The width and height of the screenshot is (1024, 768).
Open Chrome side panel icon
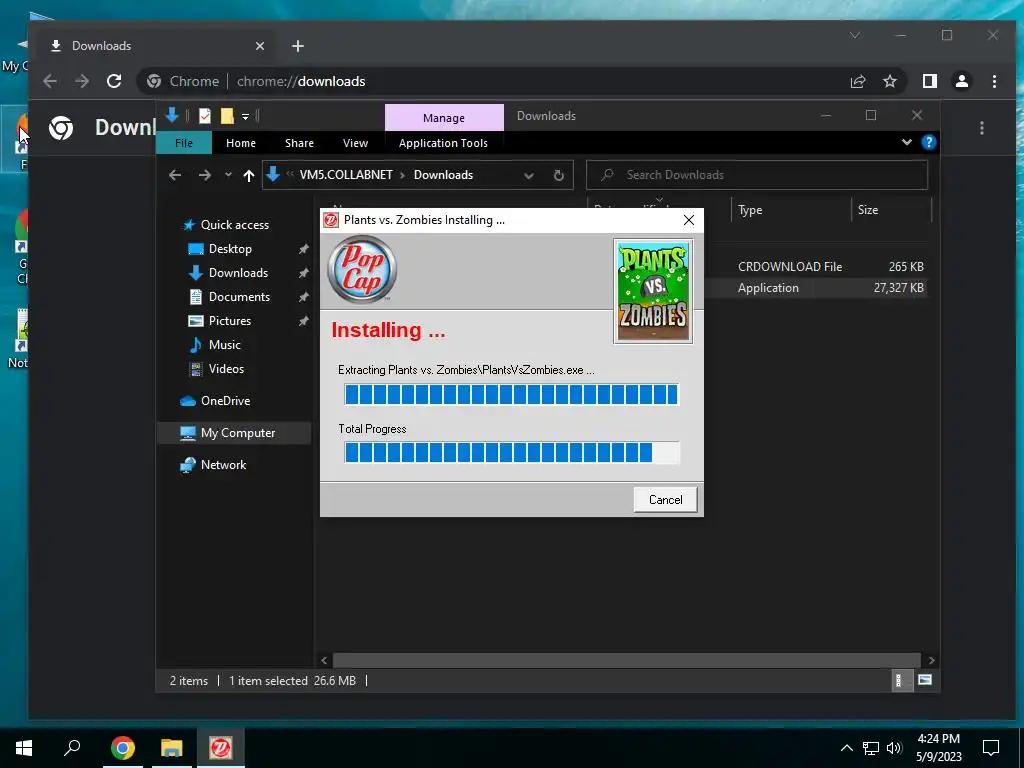click(929, 81)
